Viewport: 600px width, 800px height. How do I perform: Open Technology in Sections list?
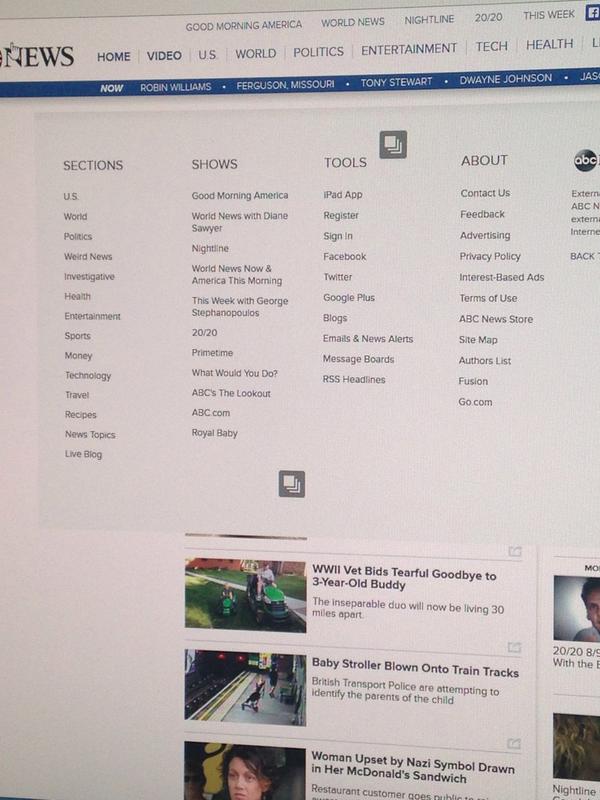pos(88,376)
